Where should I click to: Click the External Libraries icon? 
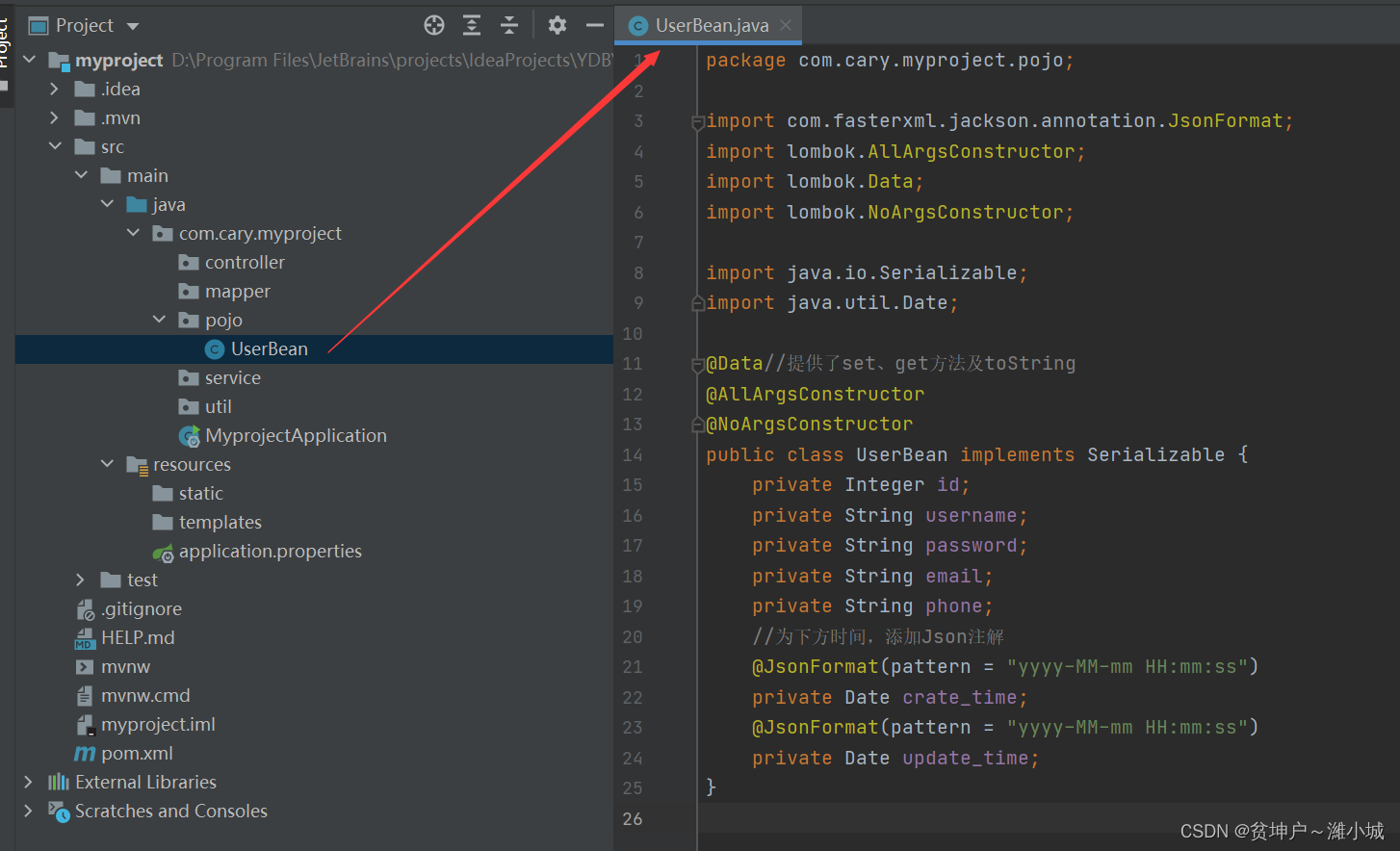click(x=59, y=782)
